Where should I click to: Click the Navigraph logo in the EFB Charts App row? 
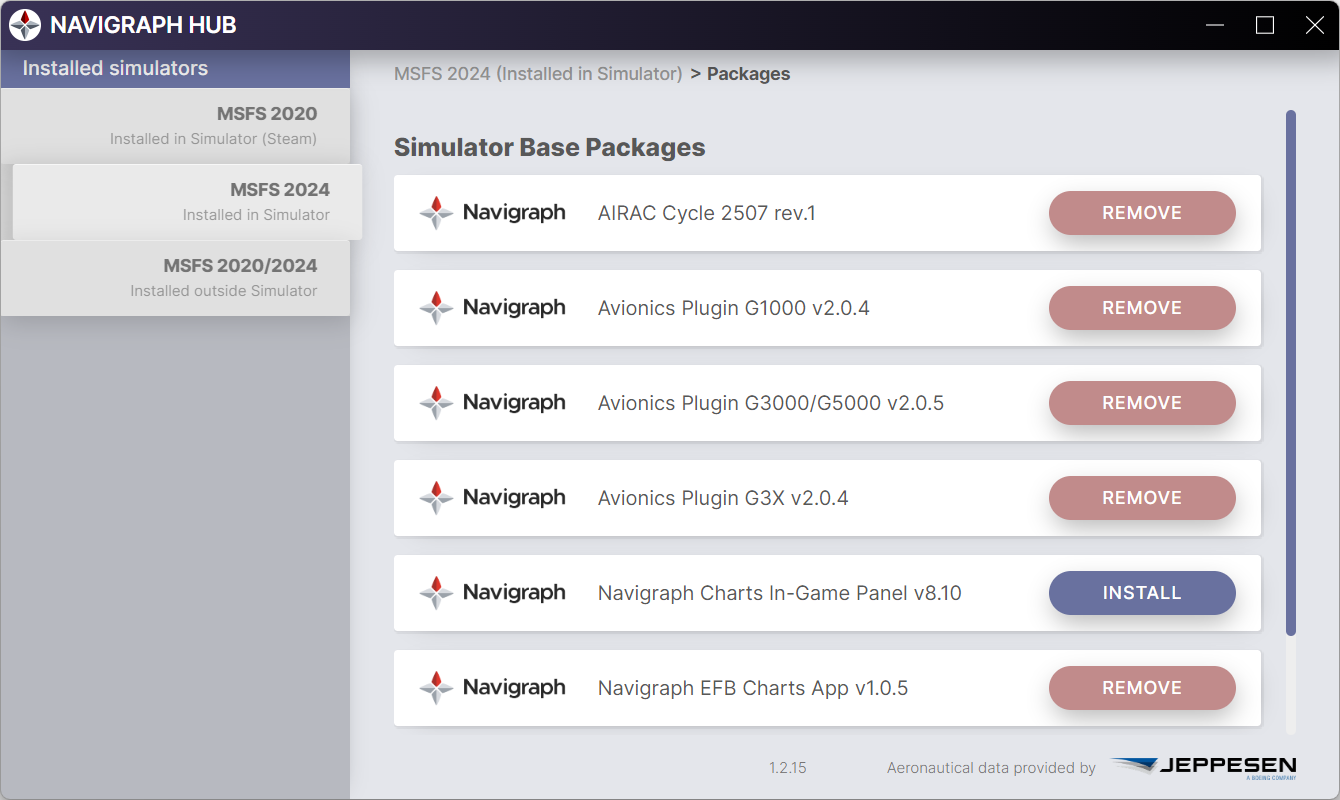(492, 688)
